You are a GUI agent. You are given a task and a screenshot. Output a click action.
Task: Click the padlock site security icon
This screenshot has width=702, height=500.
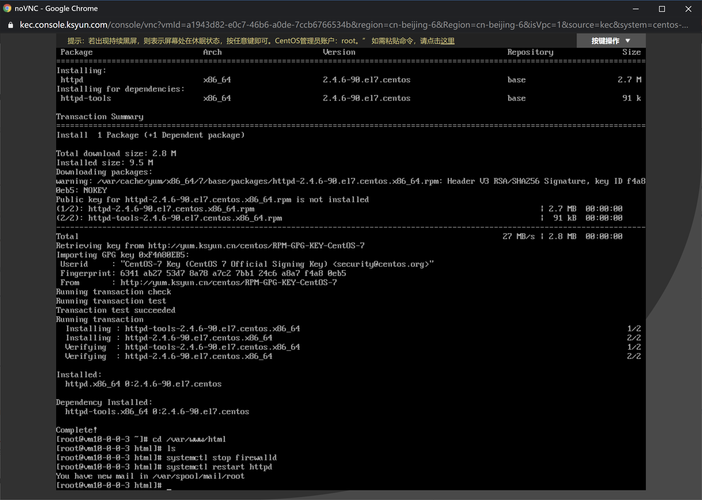click(x=11, y=25)
